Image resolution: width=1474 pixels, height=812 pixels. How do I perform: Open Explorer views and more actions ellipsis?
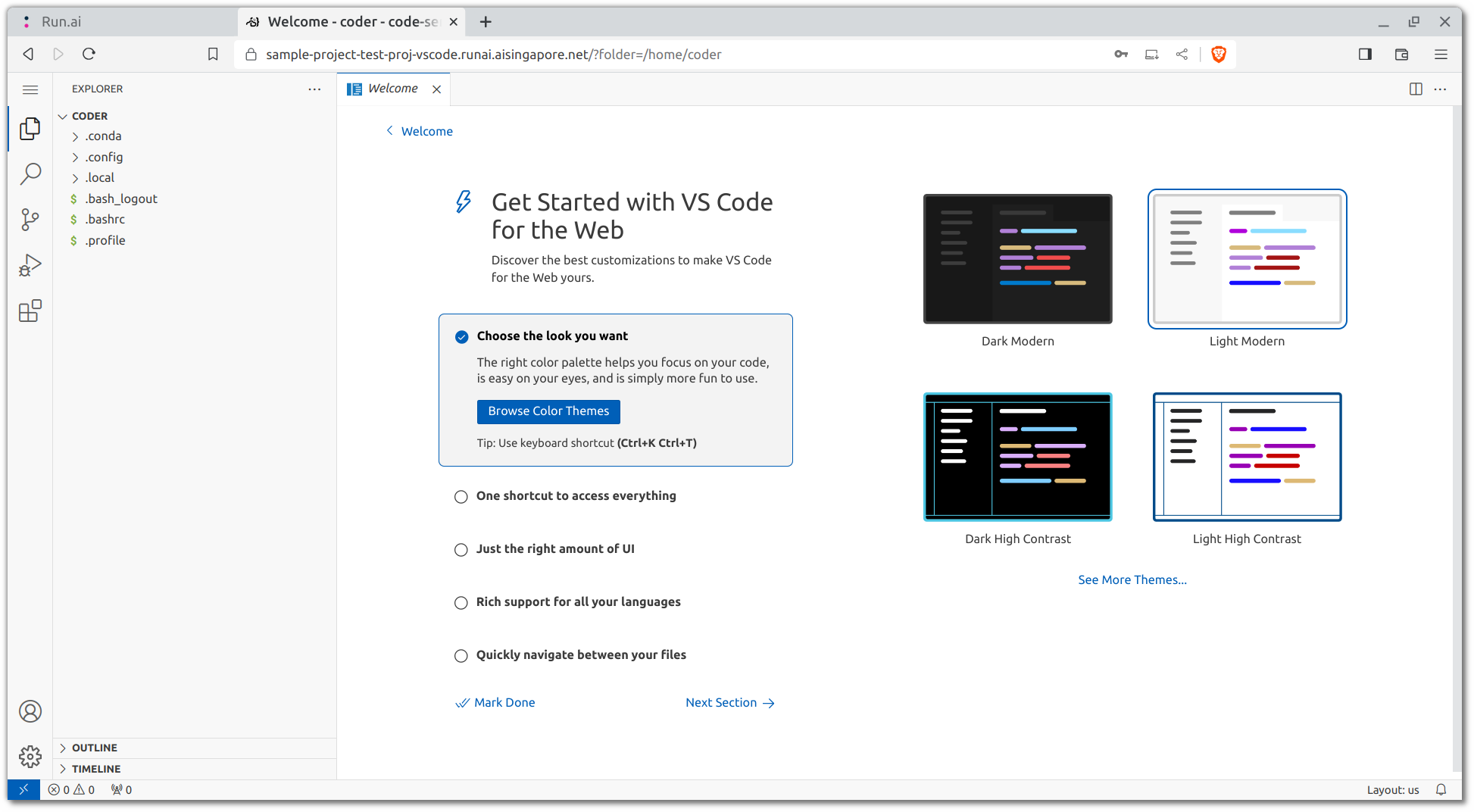pyautogui.click(x=314, y=89)
